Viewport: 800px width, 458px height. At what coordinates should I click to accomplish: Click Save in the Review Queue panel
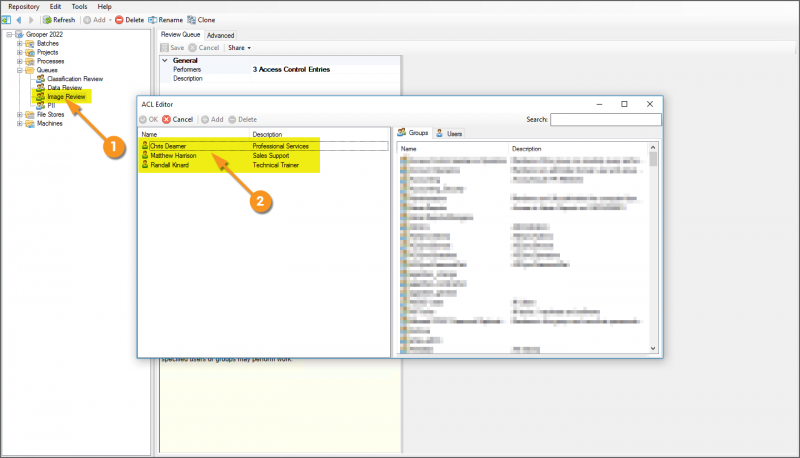[172, 47]
